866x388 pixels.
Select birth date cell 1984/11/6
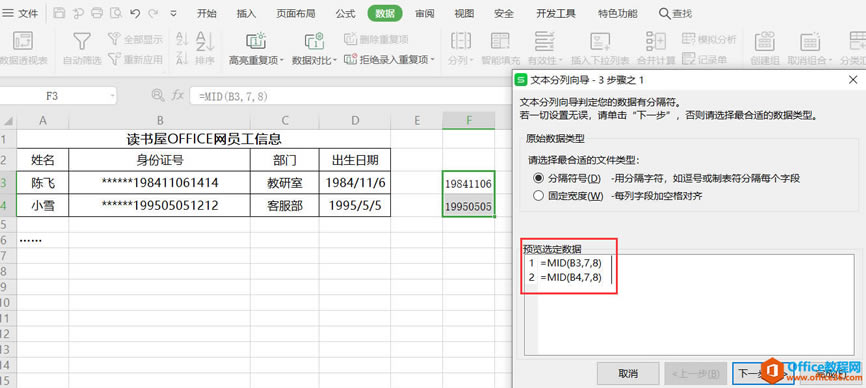click(355, 183)
